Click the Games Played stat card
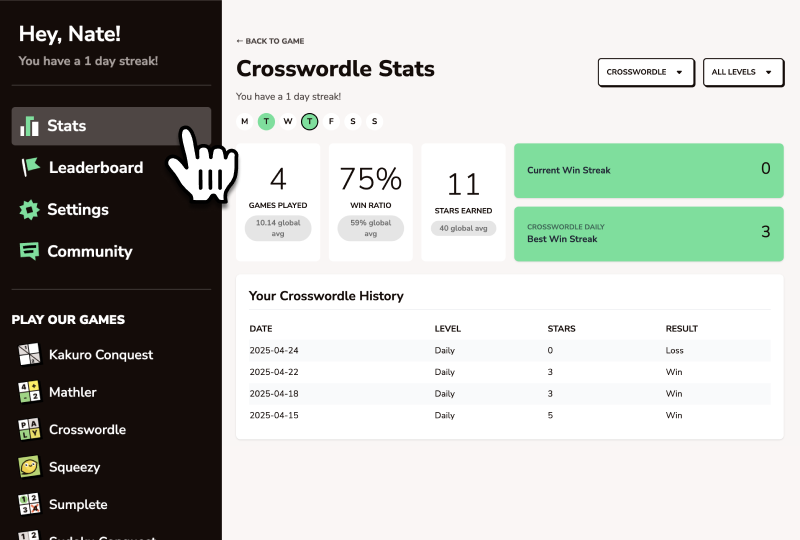The width and height of the screenshot is (800, 540). point(278,202)
